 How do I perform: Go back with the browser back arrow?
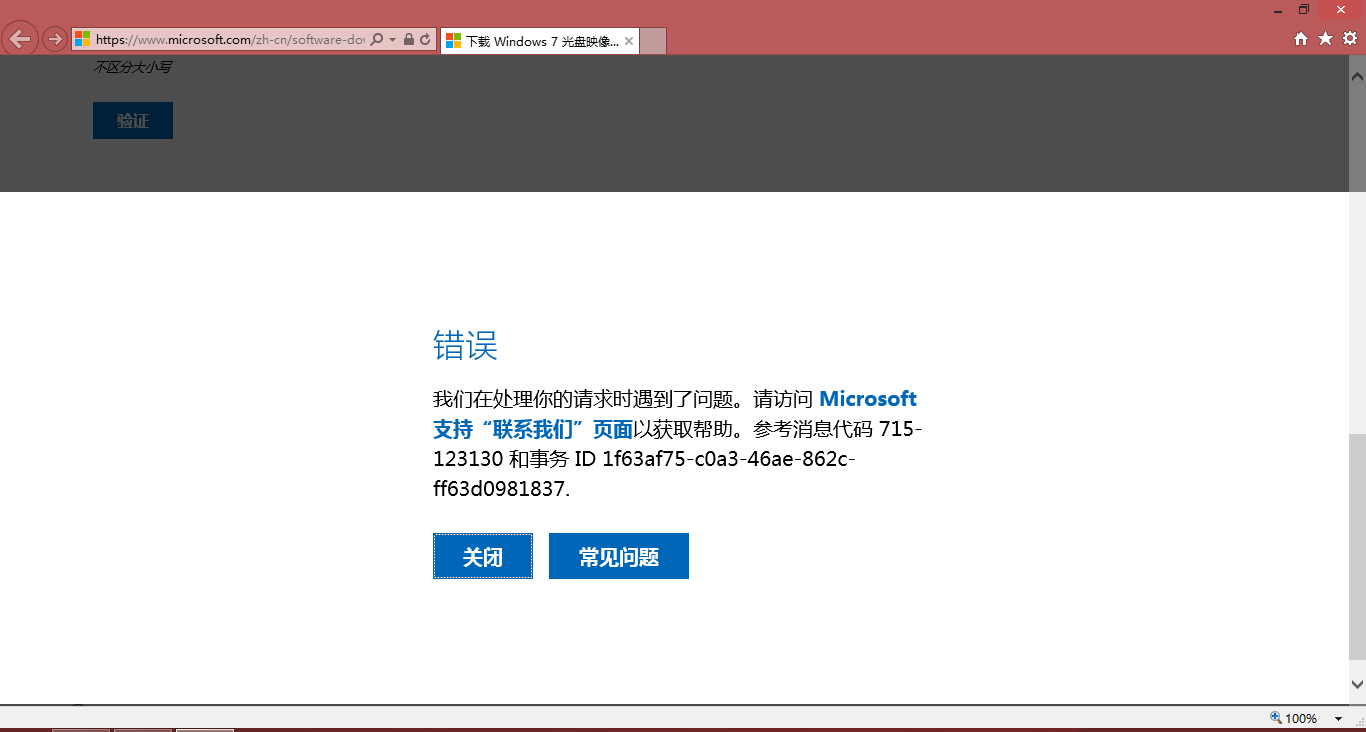[20, 39]
